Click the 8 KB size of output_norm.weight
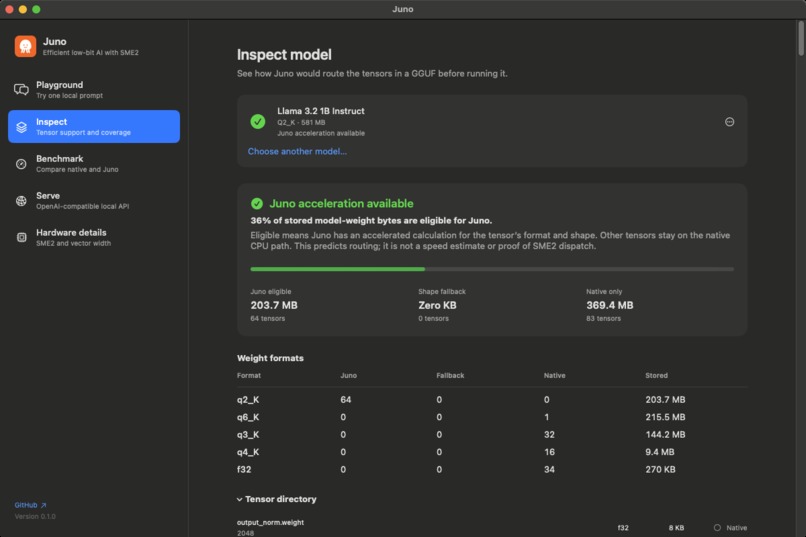This screenshot has height=537, width=806. tap(676, 528)
